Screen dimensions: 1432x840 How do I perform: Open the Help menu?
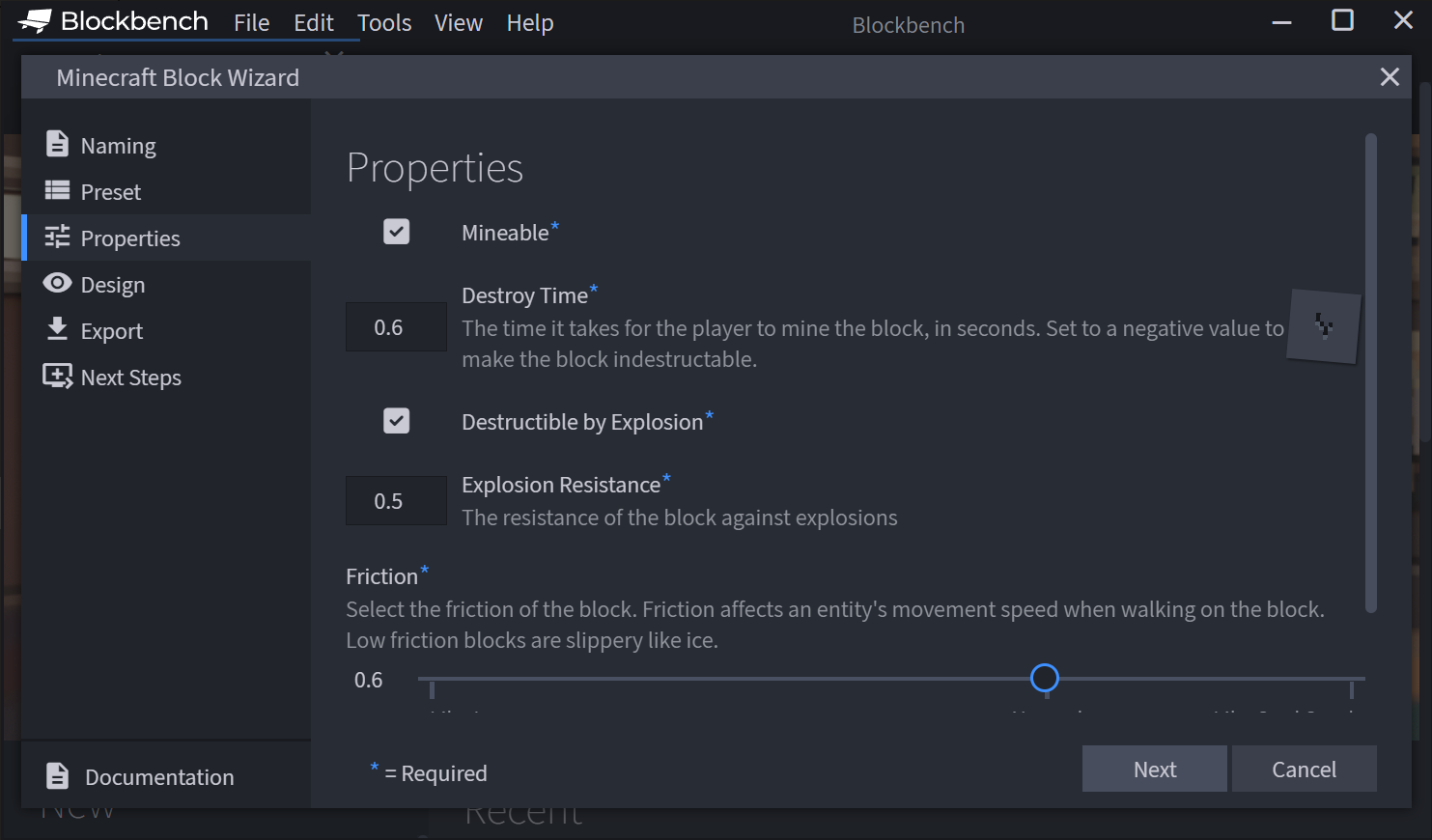[x=530, y=23]
